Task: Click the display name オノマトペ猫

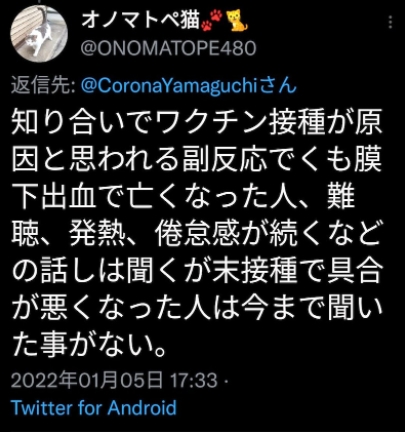Action: pyautogui.click(x=140, y=20)
